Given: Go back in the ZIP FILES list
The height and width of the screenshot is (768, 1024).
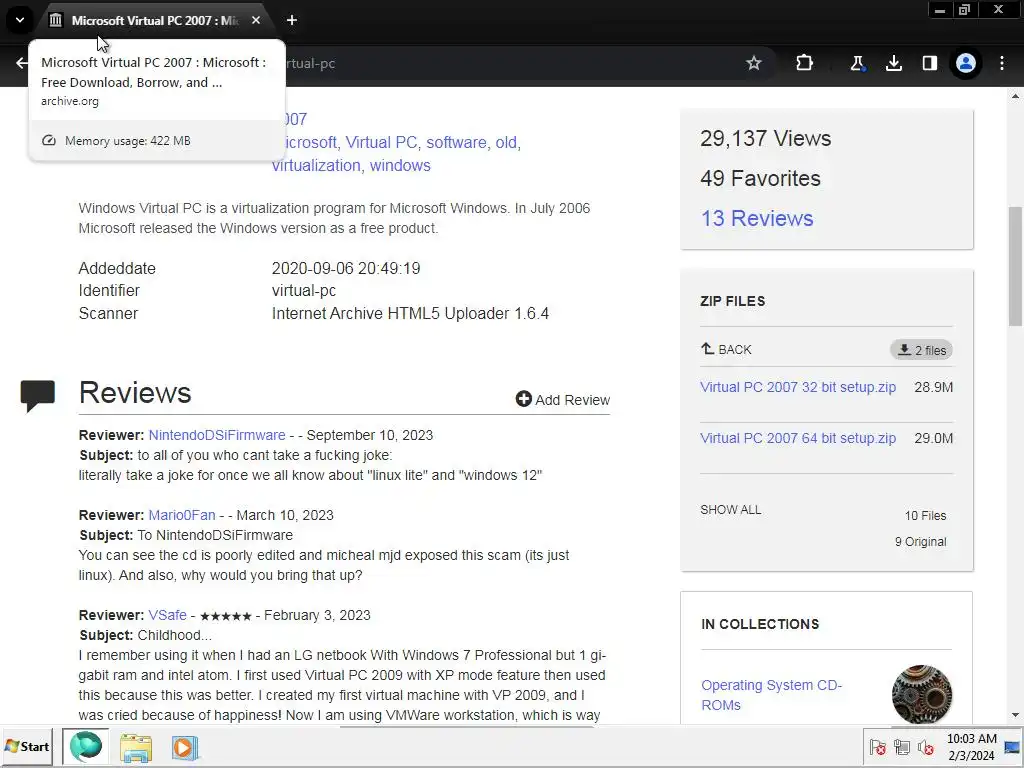Looking at the screenshot, I should pyautogui.click(x=726, y=349).
